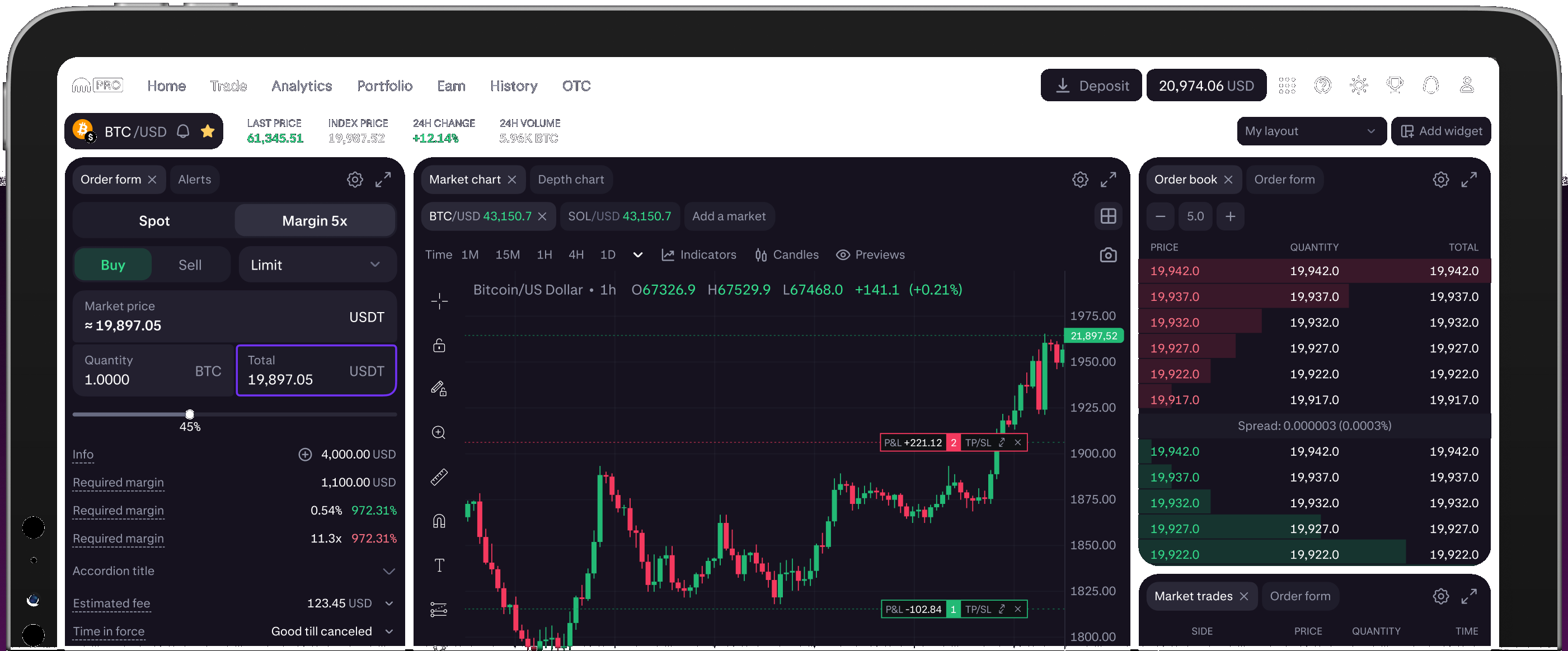Click Add a market button
1568x651 pixels.
click(x=729, y=216)
